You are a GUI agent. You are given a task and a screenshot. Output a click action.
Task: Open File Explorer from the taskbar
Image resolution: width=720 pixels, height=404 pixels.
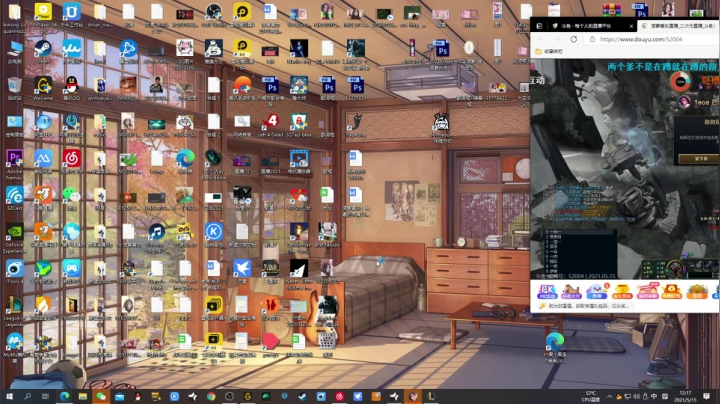tap(83, 396)
